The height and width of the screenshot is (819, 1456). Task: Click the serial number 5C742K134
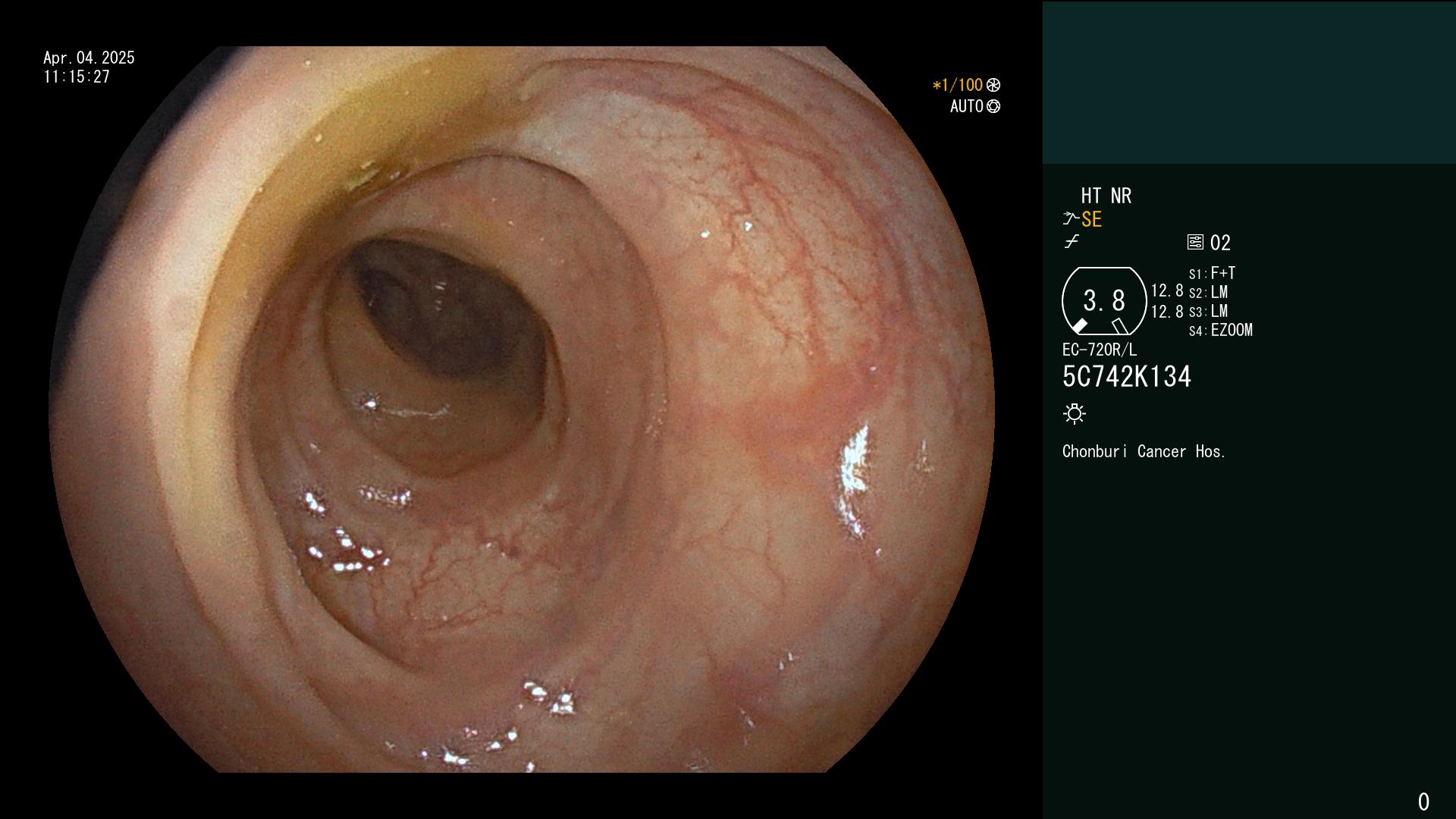tap(1127, 377)
